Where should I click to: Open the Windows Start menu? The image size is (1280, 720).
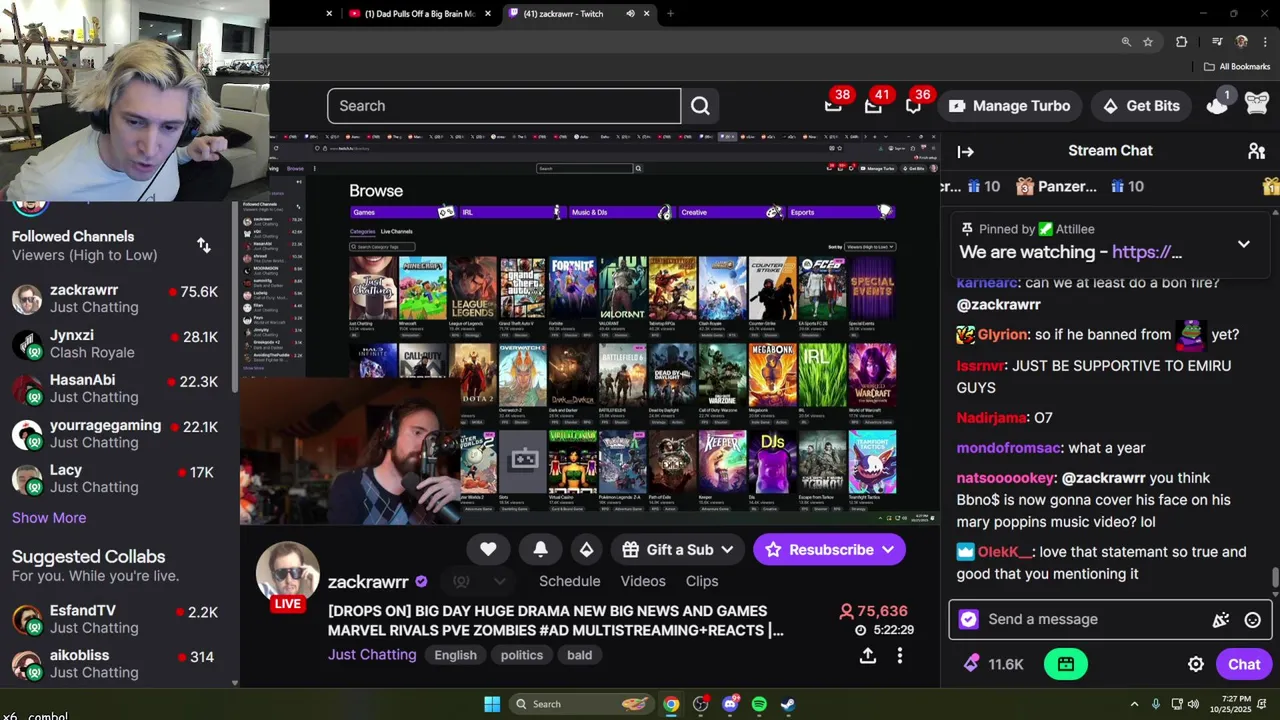(x=492, y=704)
